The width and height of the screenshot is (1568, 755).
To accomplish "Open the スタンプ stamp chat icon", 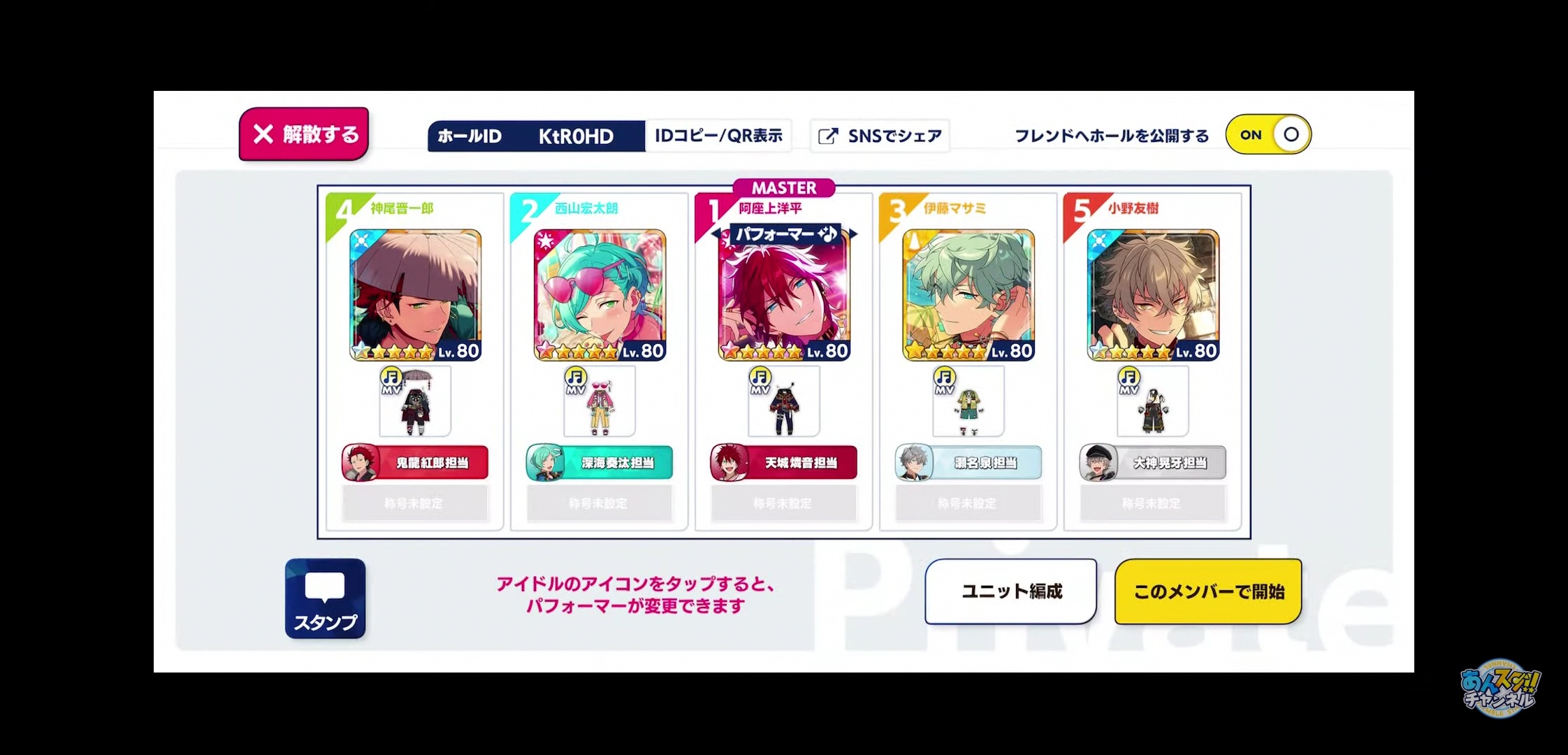I will (x=326, y=598).
